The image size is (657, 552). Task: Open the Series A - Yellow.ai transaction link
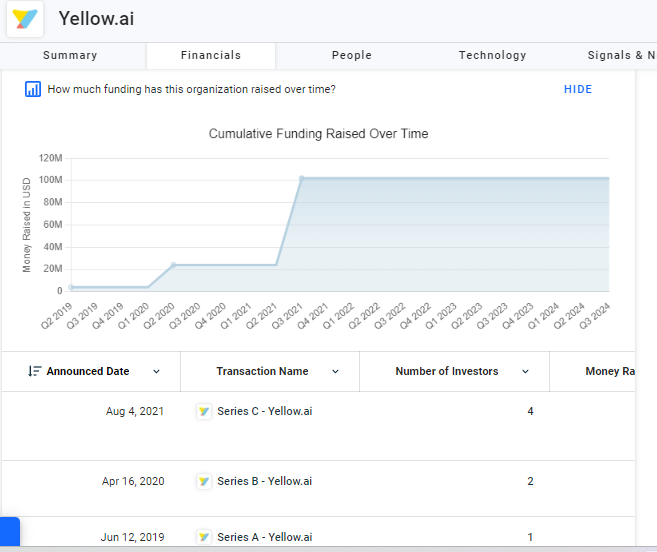[x=264, y=537]
